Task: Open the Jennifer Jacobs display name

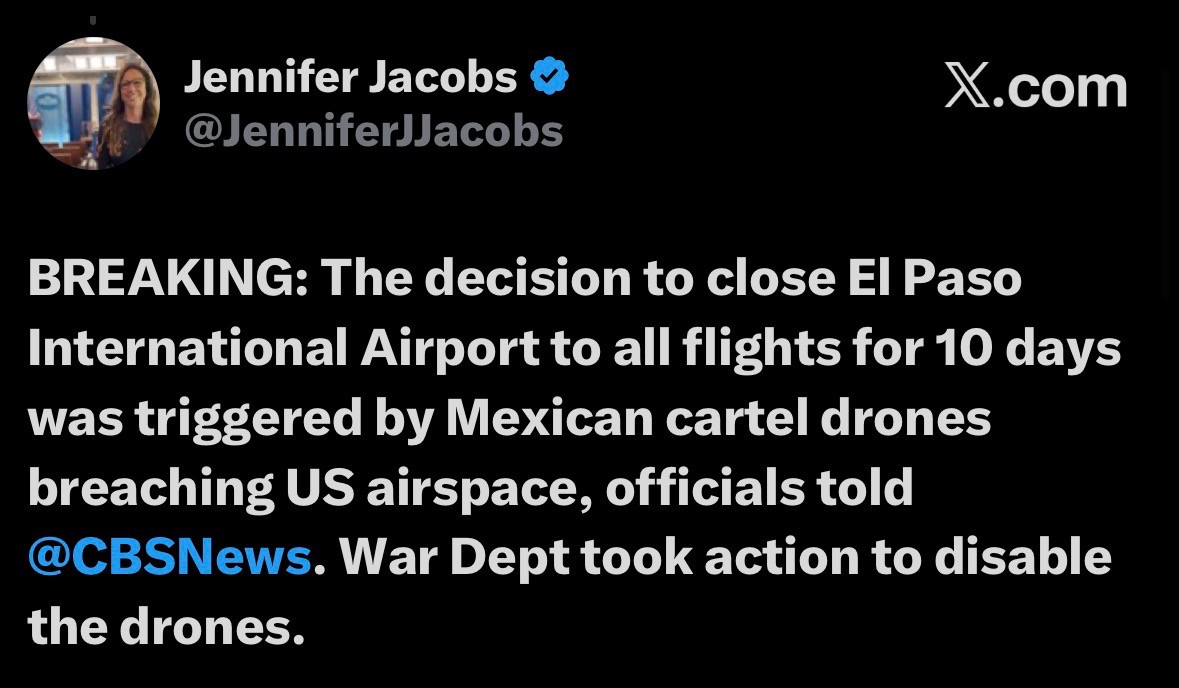Action: [x=350, y=77]
